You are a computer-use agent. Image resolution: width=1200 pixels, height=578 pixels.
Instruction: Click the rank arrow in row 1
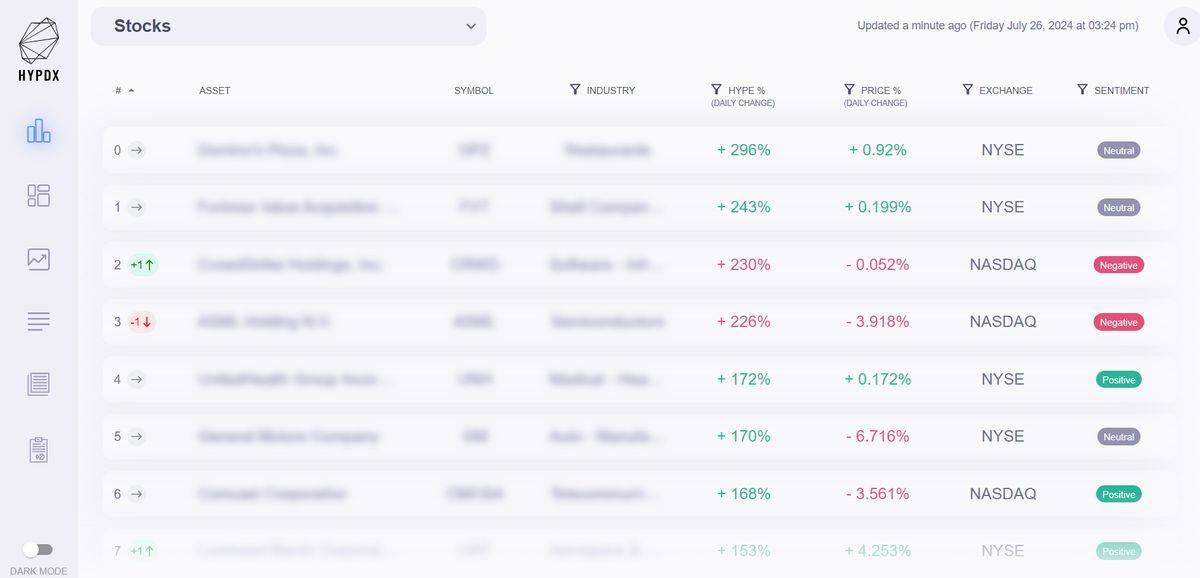click(137, 207)
